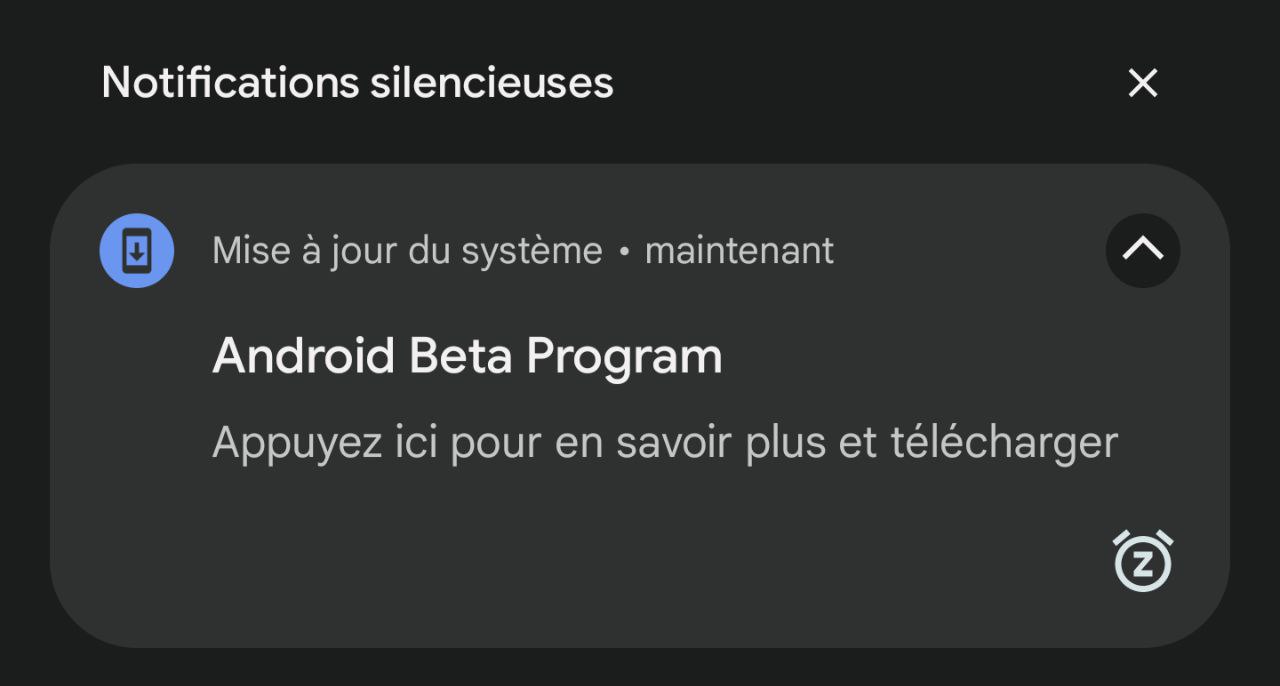Click the "maintenant" timestamp
This screenshot has width=1280, height=686.
point(739,251)
